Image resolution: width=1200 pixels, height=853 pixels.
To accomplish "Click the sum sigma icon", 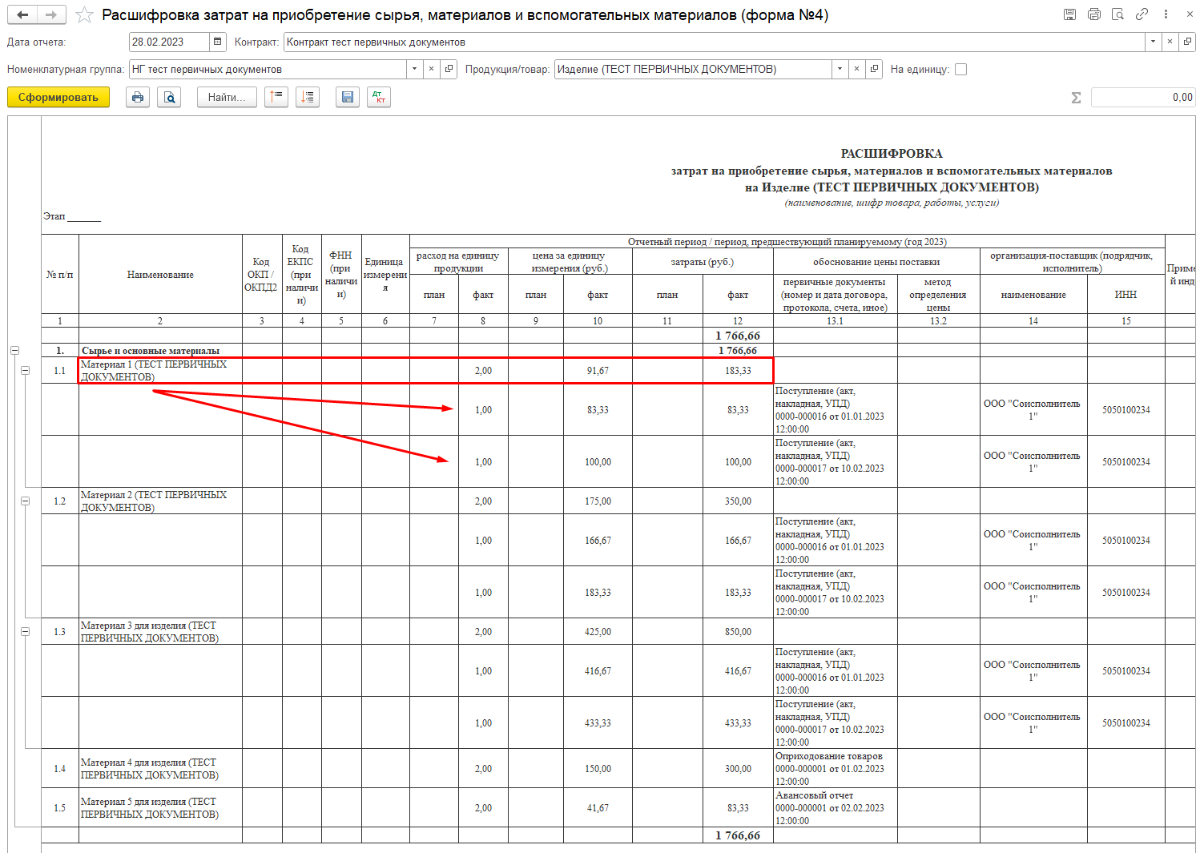I will tap(1076, 98).
